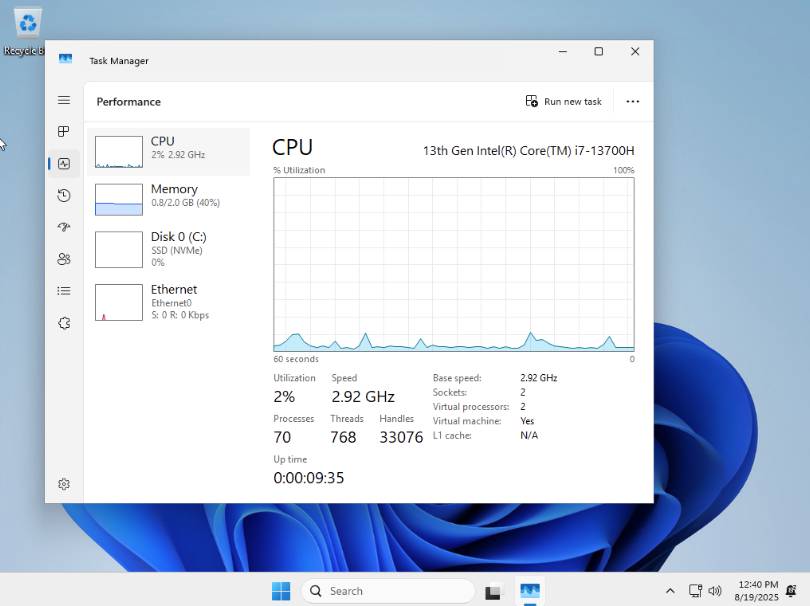This screenshot has height=606, width=810.
Task: Select the Memory performance item
Action: [x=168, y=199]
